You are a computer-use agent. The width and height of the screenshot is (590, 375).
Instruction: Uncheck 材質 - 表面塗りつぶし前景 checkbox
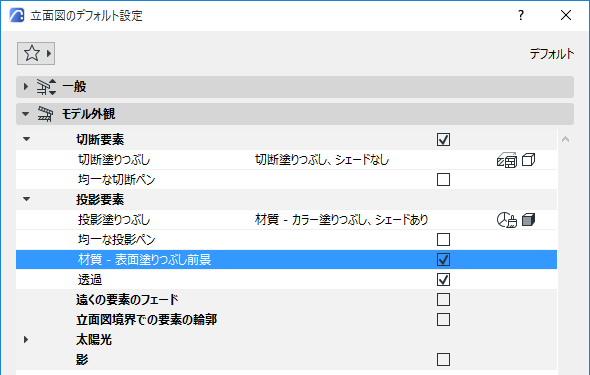[443, 260]
